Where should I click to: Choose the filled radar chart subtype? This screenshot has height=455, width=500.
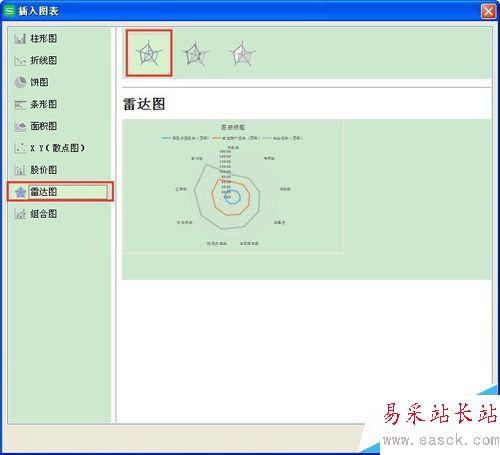pyautogui.click(x=242, y=53)
